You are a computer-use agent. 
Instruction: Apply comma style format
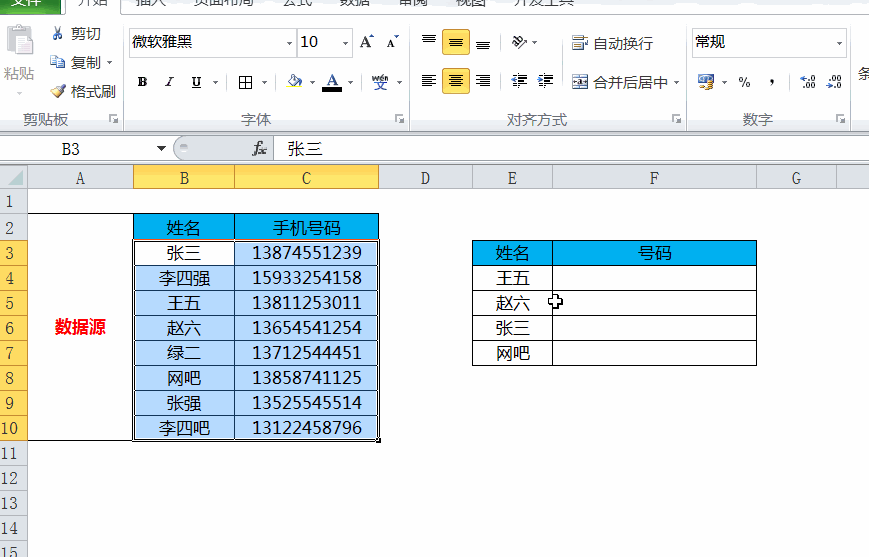pyautogui.click(x=772, y=83)
